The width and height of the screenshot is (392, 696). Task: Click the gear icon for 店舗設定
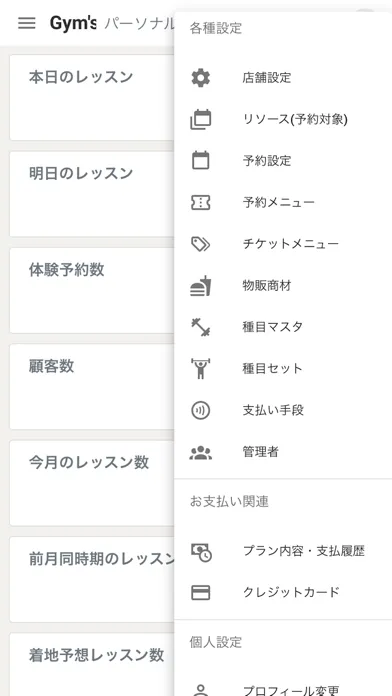(201, 78)
